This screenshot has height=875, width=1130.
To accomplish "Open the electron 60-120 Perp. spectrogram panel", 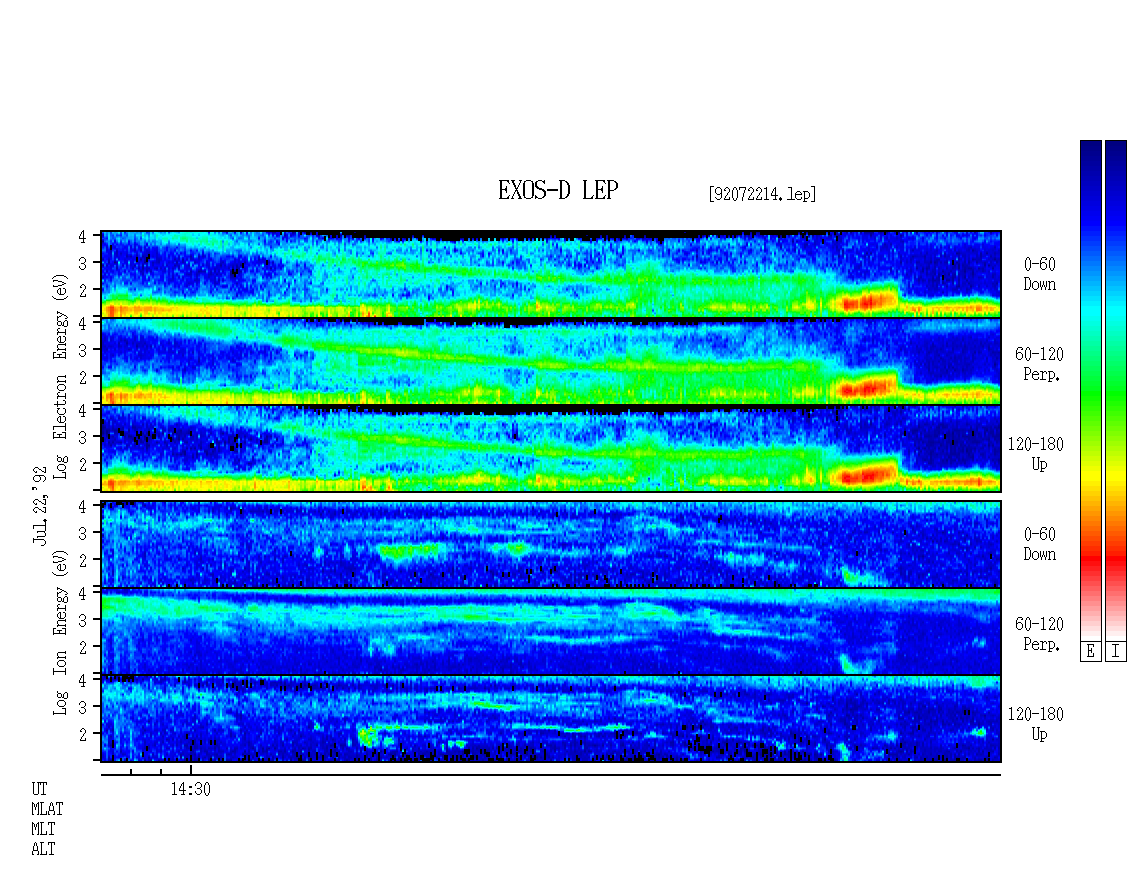I will 551,361.
